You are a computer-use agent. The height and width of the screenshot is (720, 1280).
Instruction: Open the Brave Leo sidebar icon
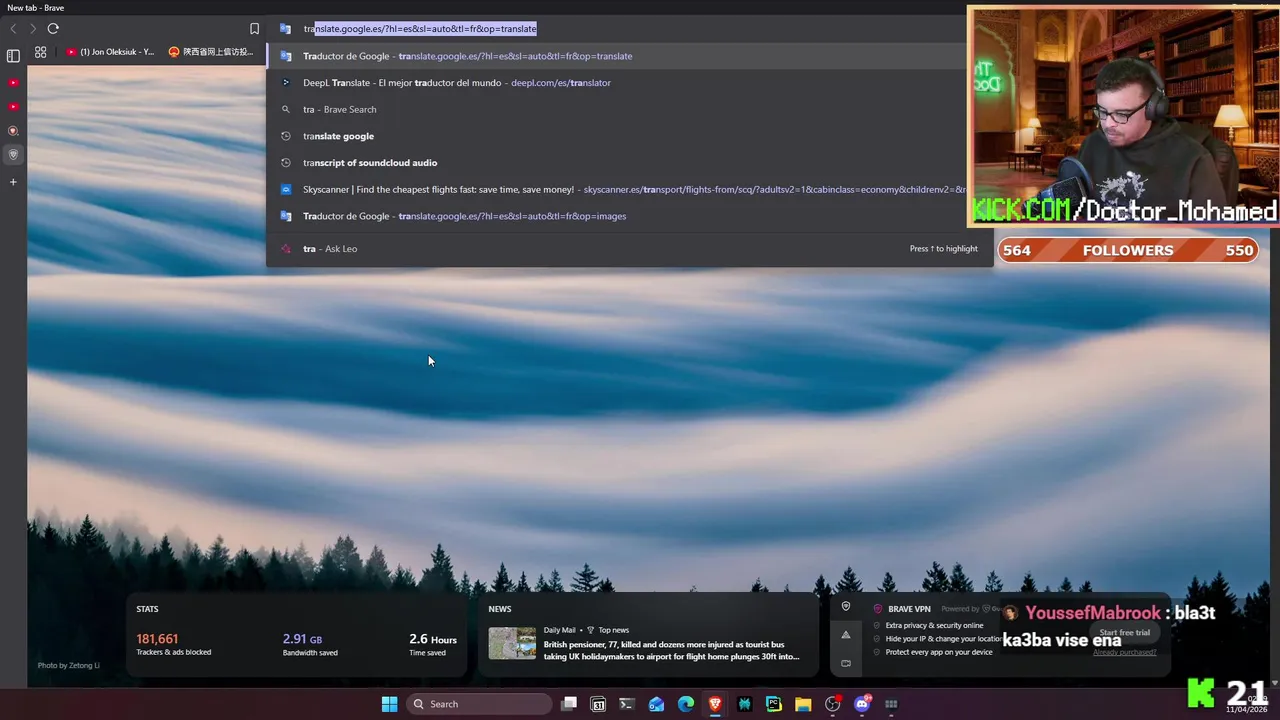click(x=13, y=131)
